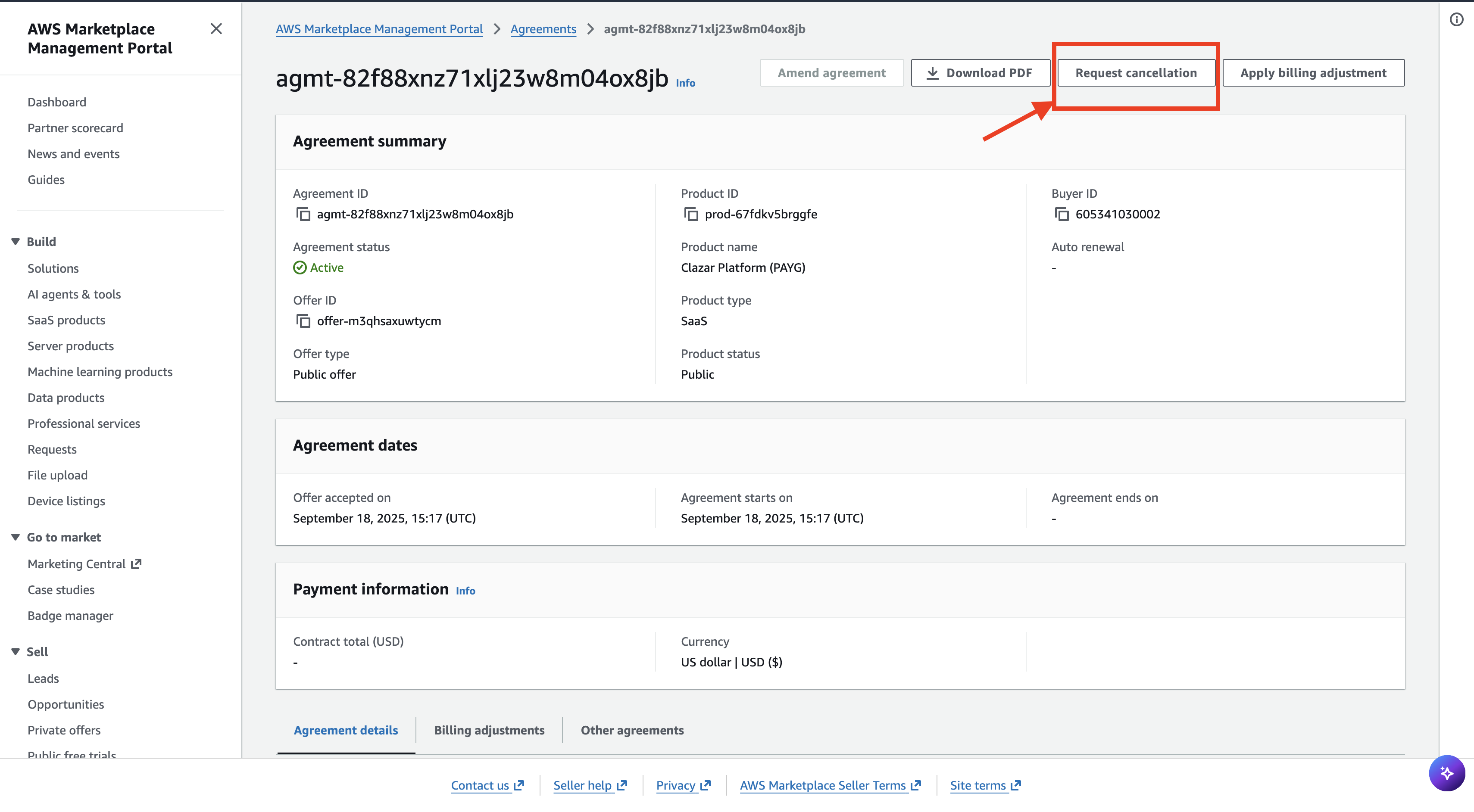This screenshot has width=1474, height=812.
Task: Click the Contact us footer link
Action: (487, 785)
